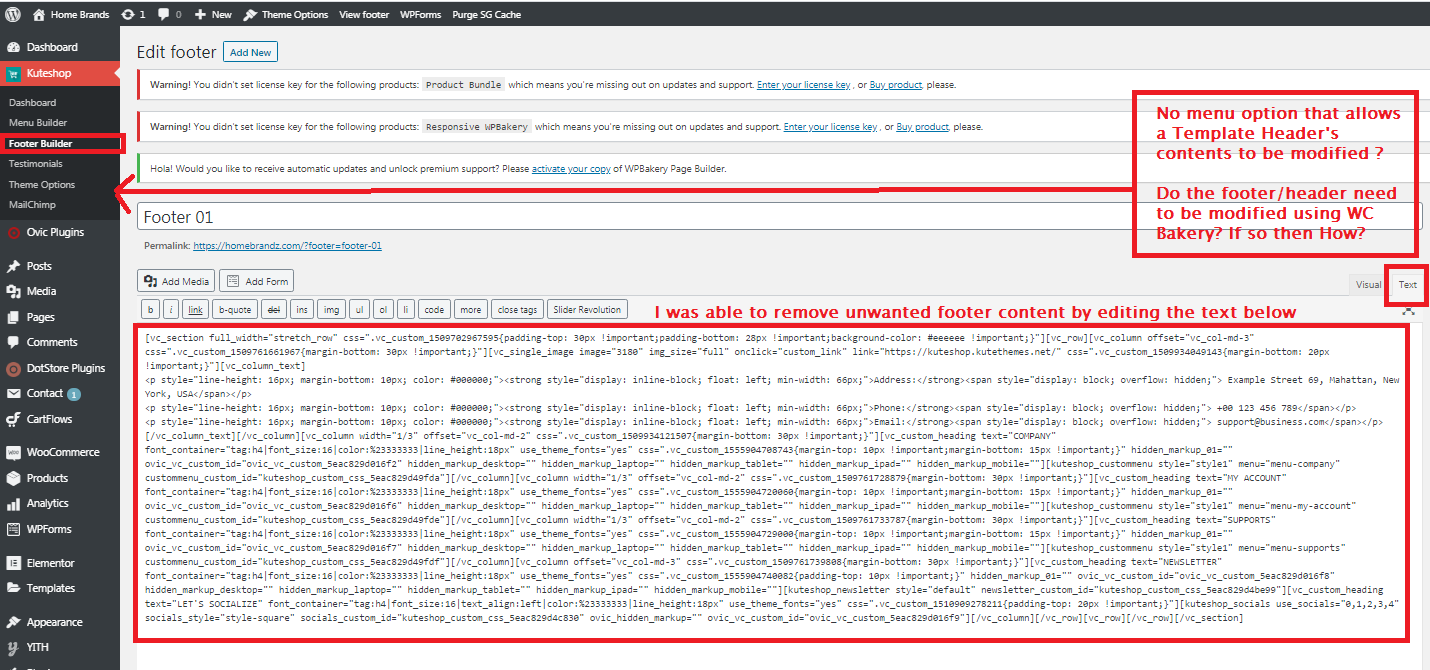Click the Footer 01 title field
The image size is (1430, 670).
(779, 217)
